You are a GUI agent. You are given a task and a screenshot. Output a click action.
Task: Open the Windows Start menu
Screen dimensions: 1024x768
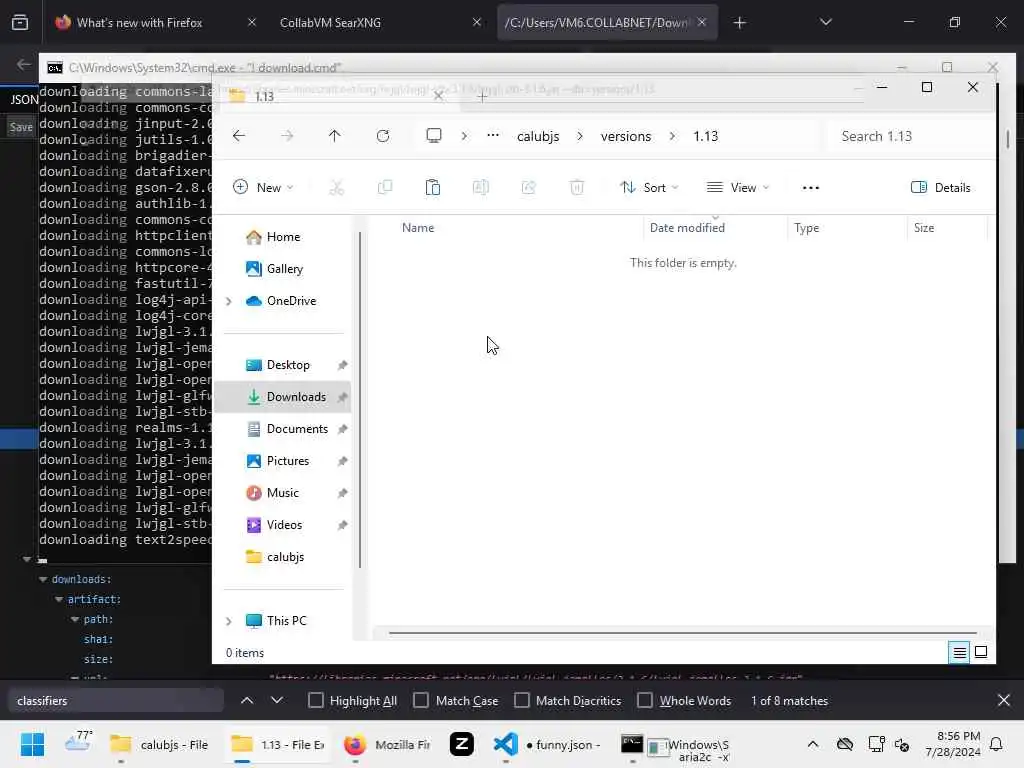pyautogui.click(x=32, y=744)
